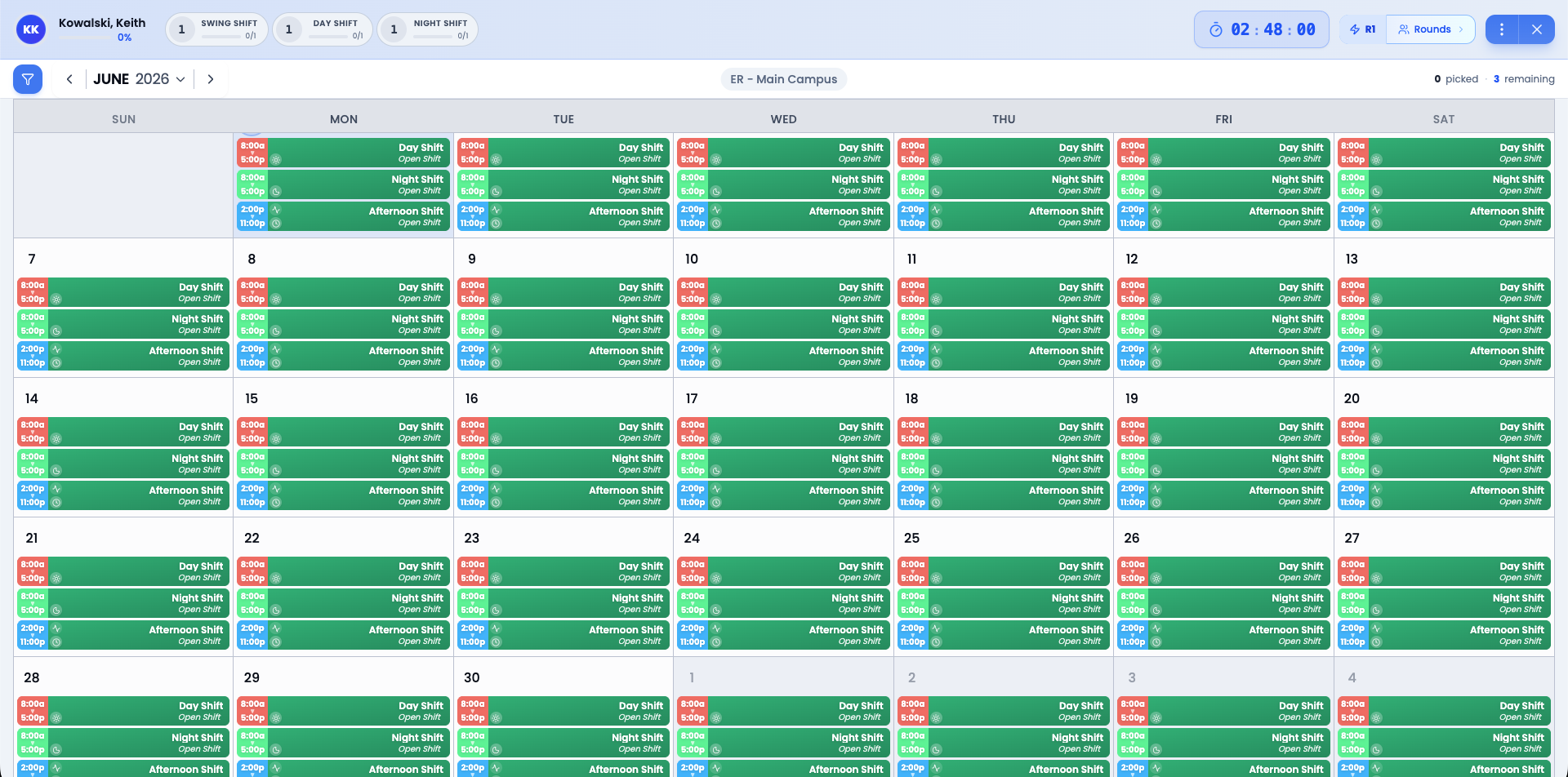Image resolution: width=1568 pixels, height=777 pixels.
Task: Pick the Day Shift on Saturday 13
Action: pos(1444,292)
